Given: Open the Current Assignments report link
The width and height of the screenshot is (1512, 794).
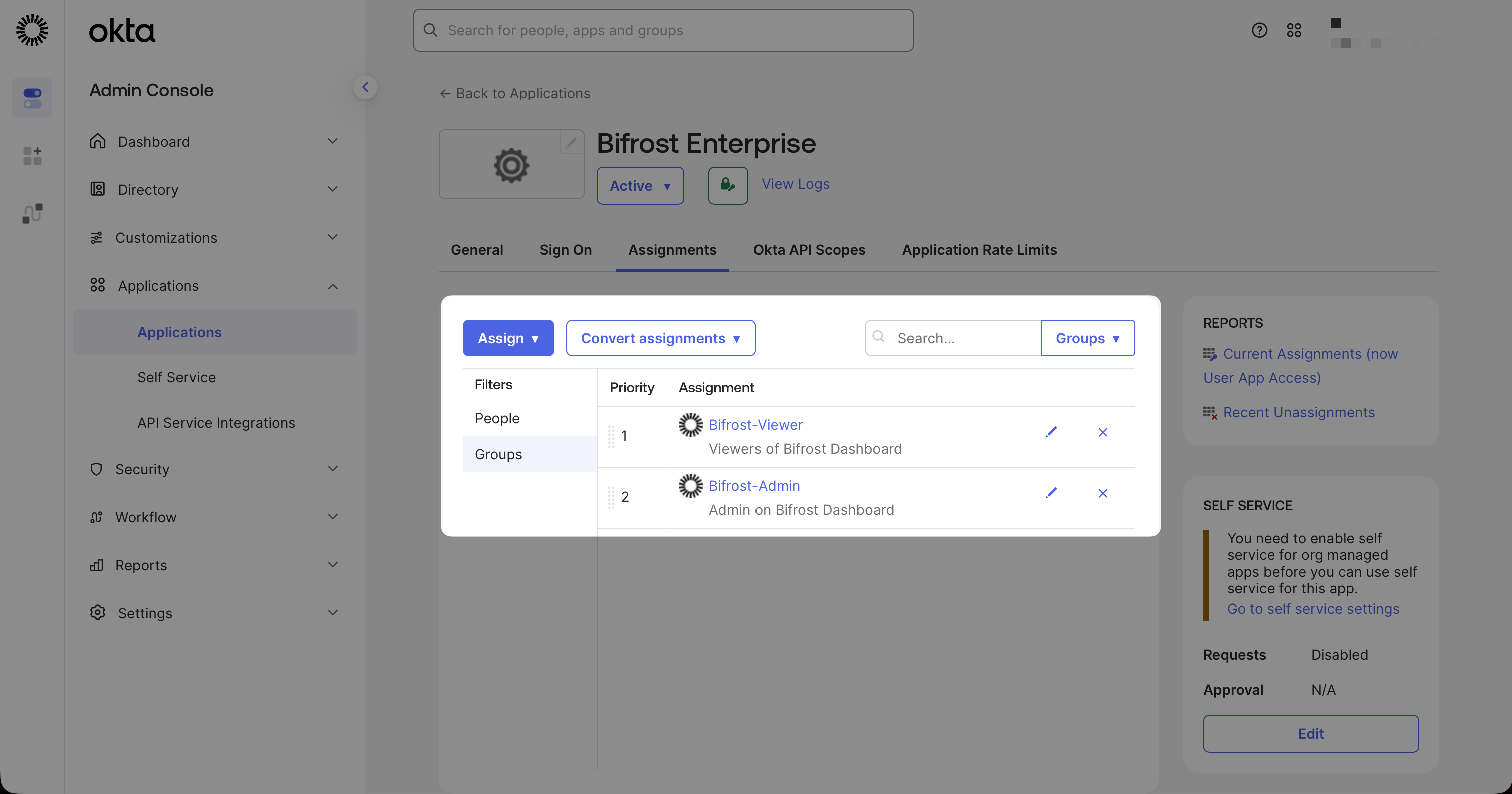Looking at the screenshot, I should [1301, 366].
